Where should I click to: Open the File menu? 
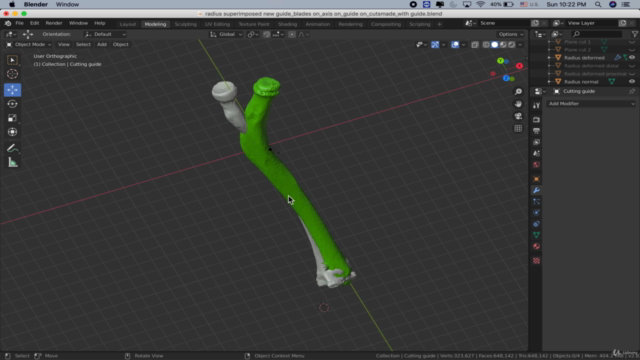pos(19,23)
